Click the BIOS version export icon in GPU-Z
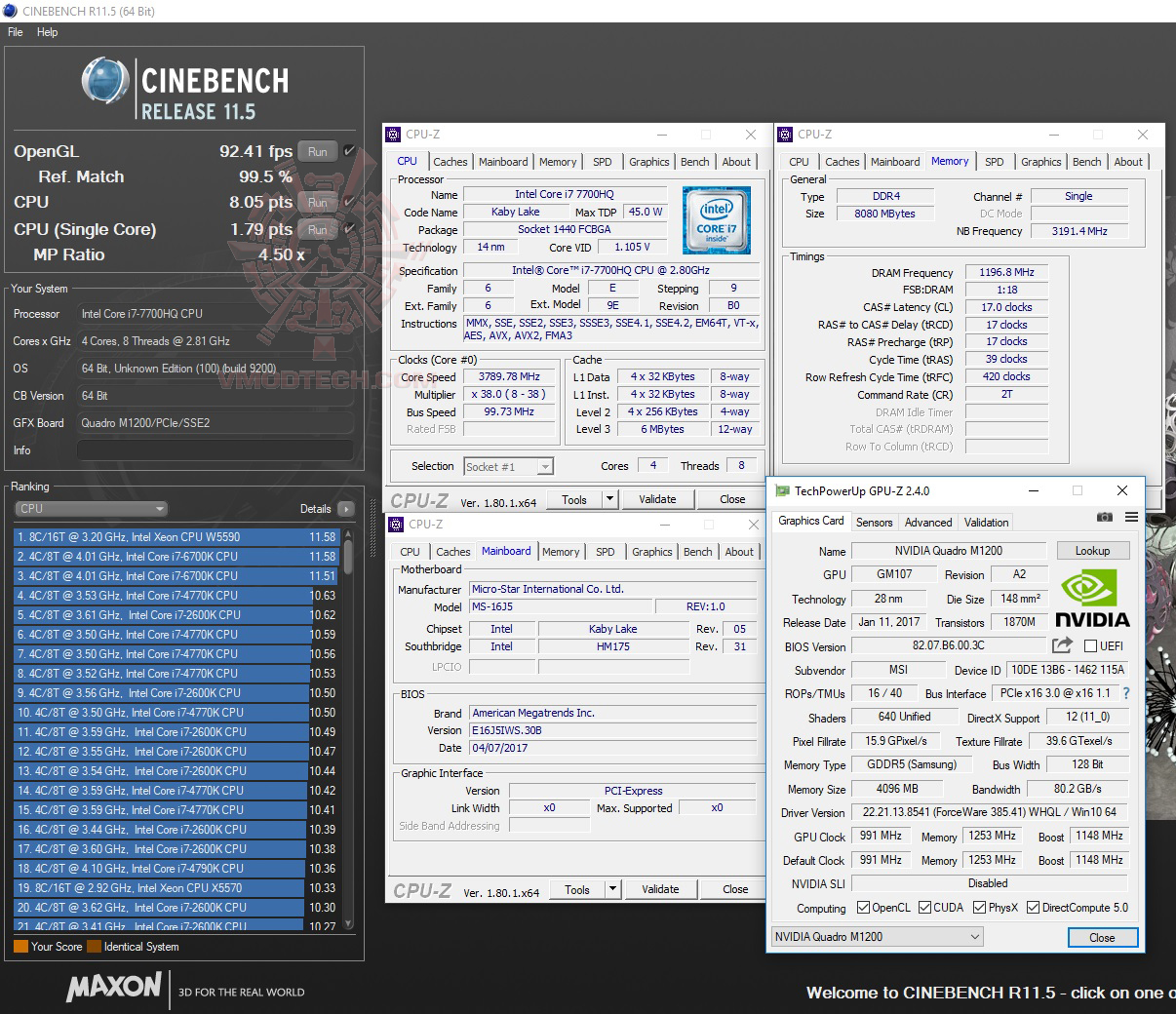This screenshot has height=1014, width=1176. pyautogui.click(x=1061, y=644)
